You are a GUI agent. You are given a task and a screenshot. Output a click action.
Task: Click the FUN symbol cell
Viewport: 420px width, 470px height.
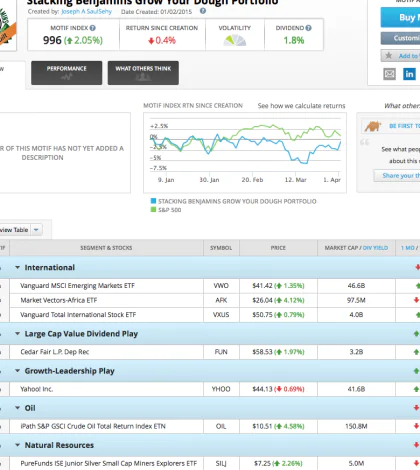tap(221, 352)
